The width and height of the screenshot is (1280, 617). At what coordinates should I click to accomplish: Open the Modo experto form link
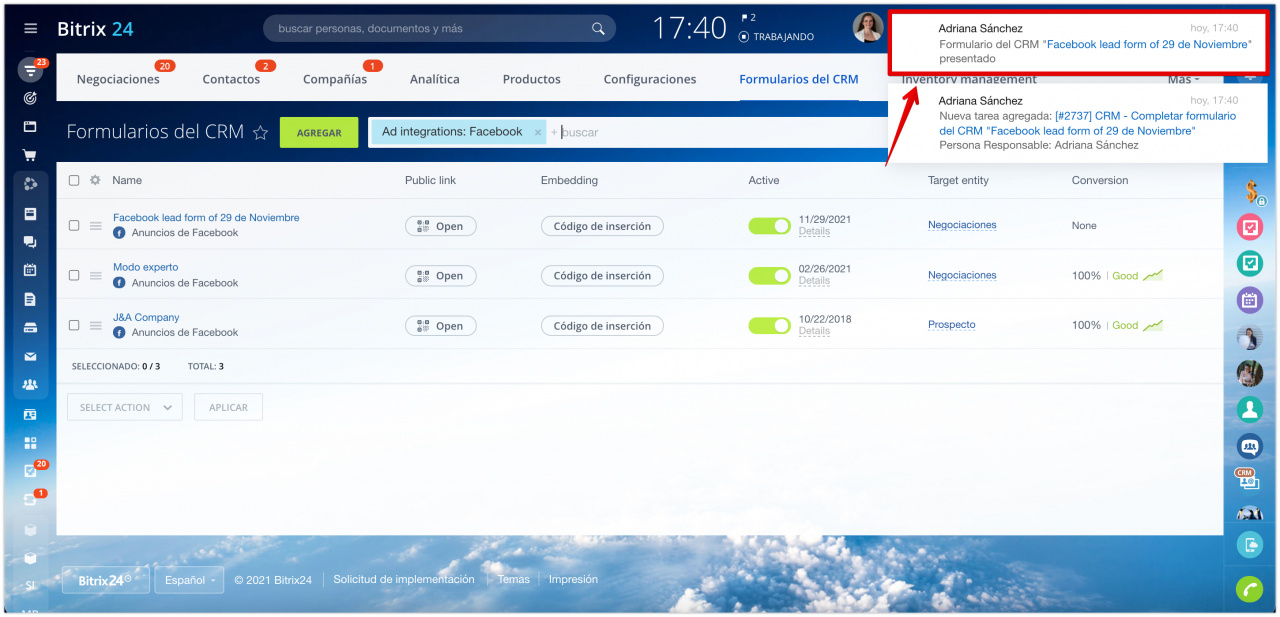[x=146, y=267]
